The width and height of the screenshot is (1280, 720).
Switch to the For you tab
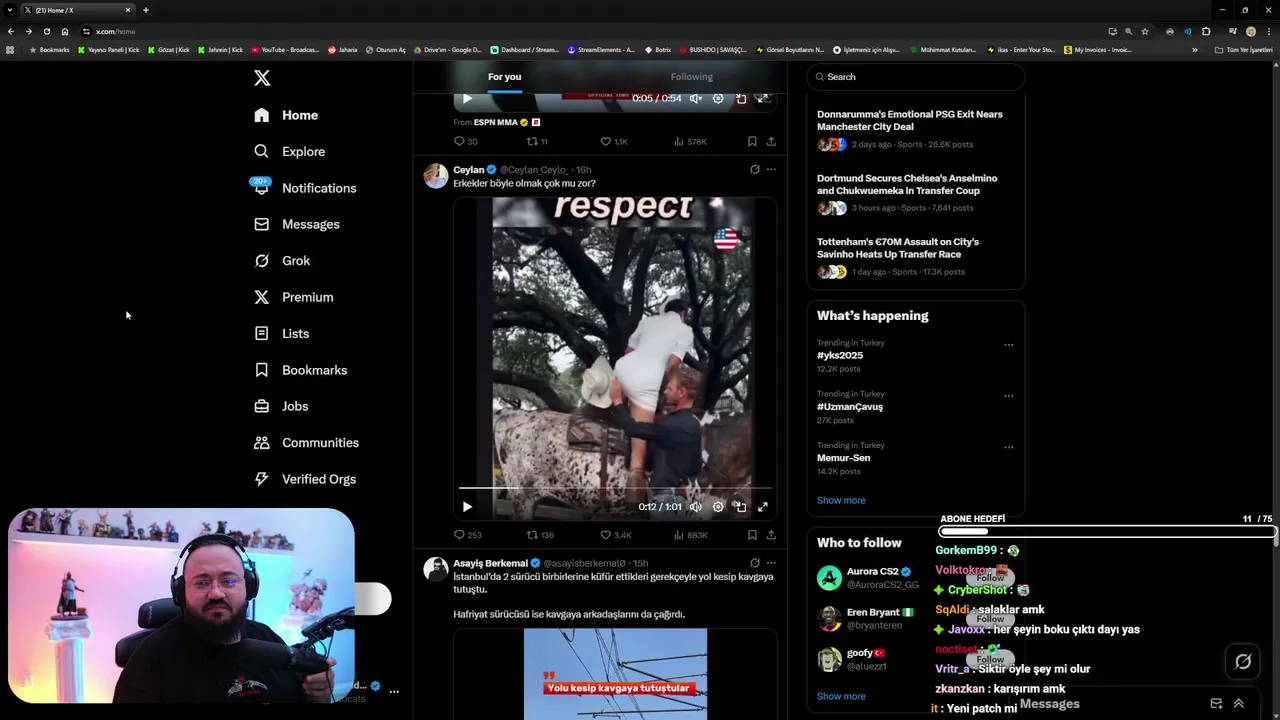tap(504, 77)
